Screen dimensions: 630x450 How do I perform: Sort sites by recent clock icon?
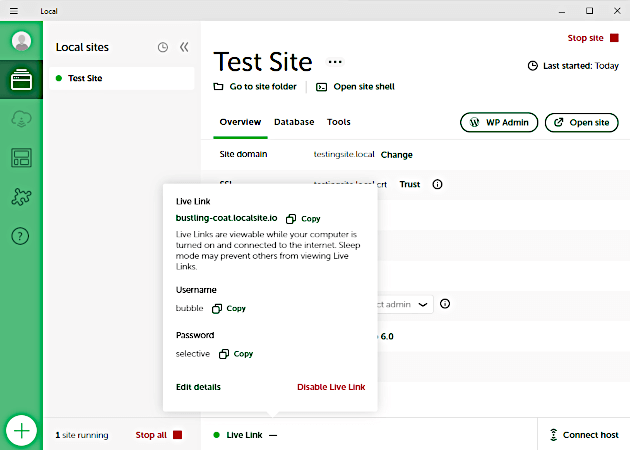163,47
